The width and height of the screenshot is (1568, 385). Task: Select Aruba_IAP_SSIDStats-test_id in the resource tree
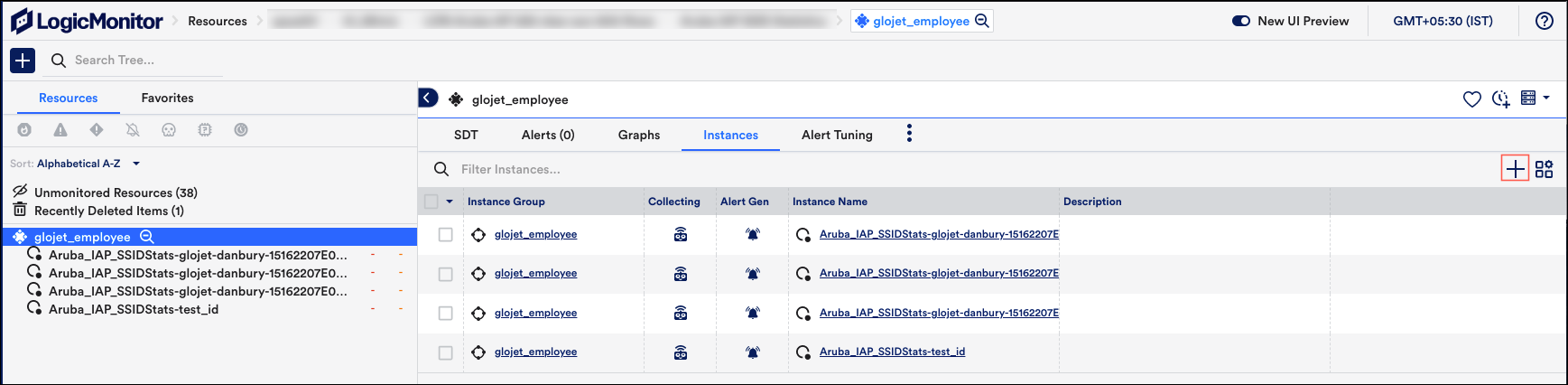point(134,309)
